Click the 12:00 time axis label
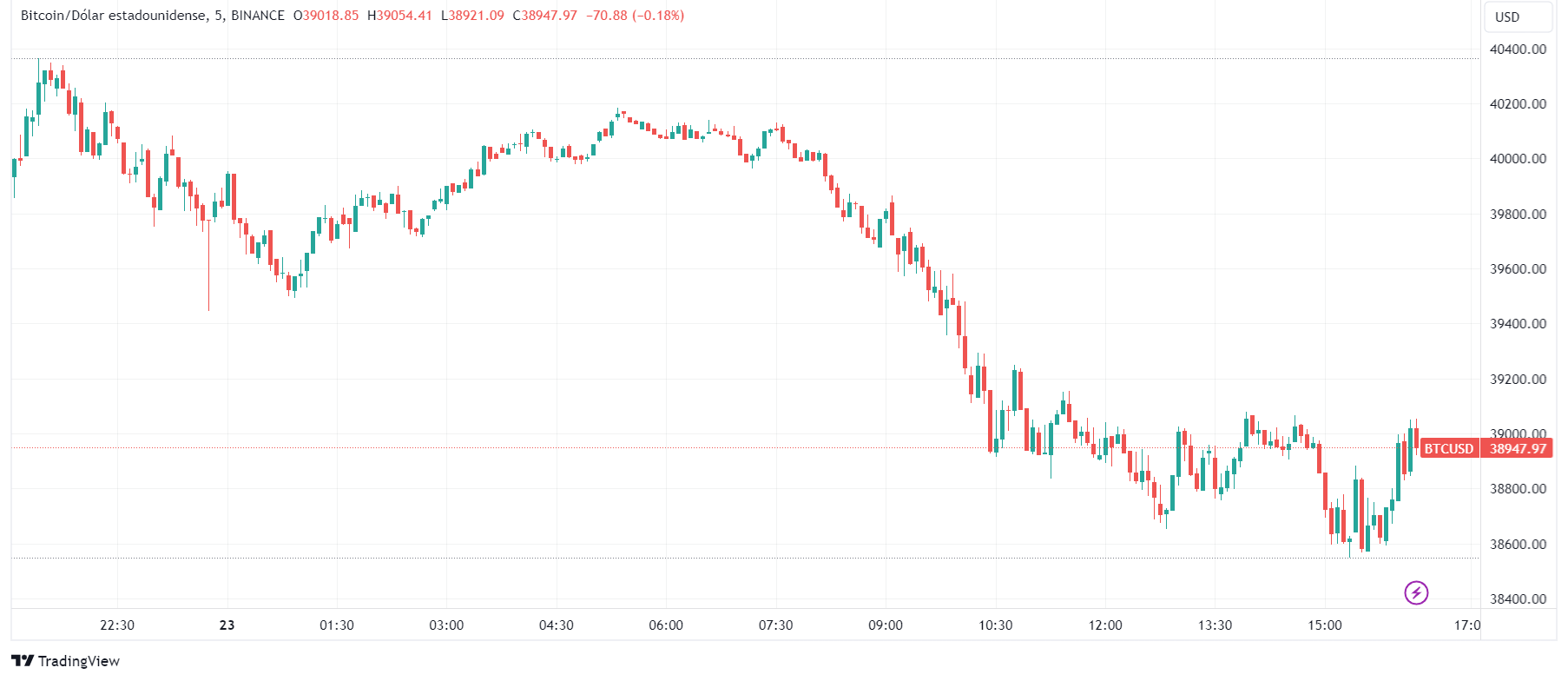 coord(1105,625)
